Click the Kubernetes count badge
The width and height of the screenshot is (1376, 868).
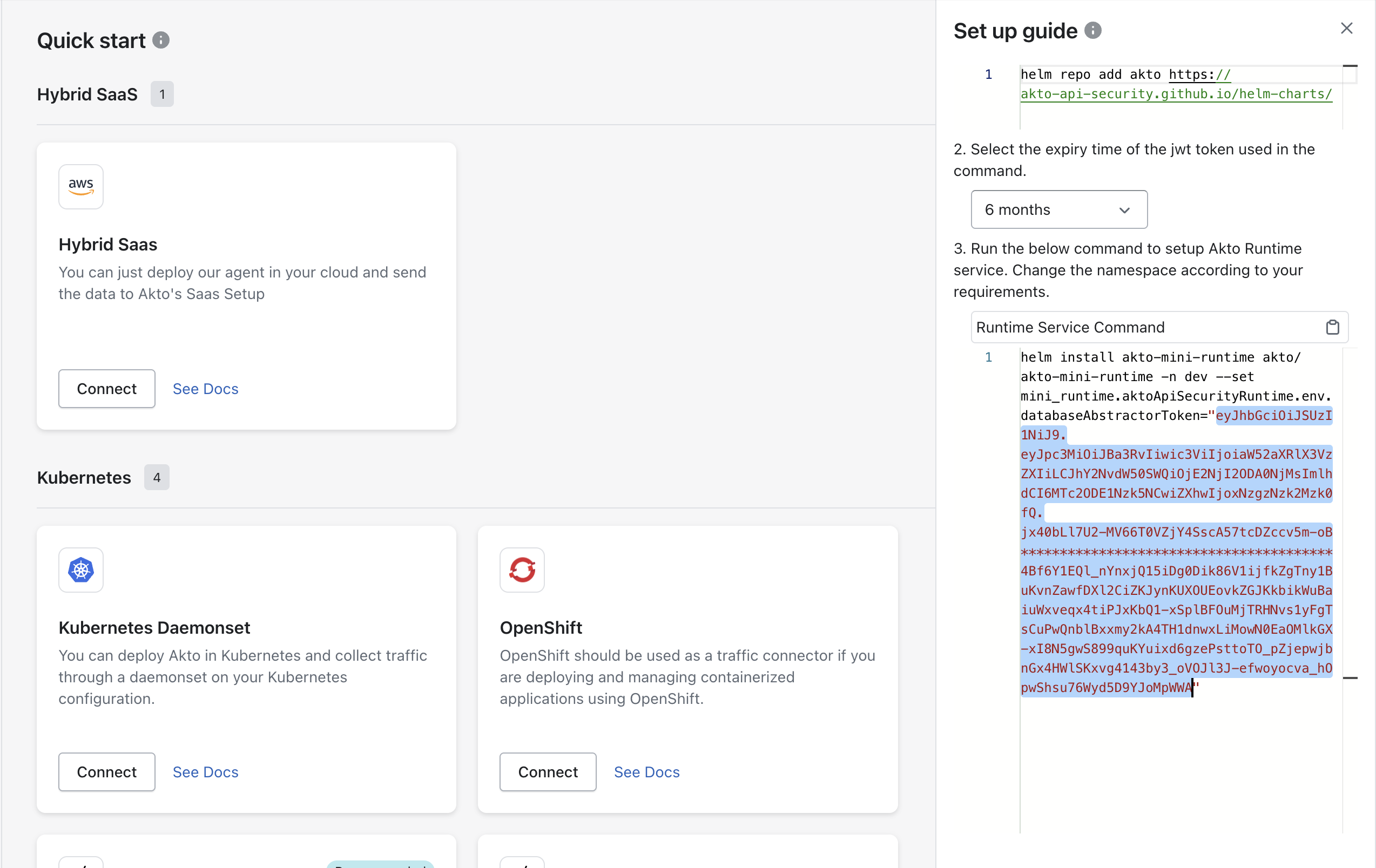tap(157, 477)
